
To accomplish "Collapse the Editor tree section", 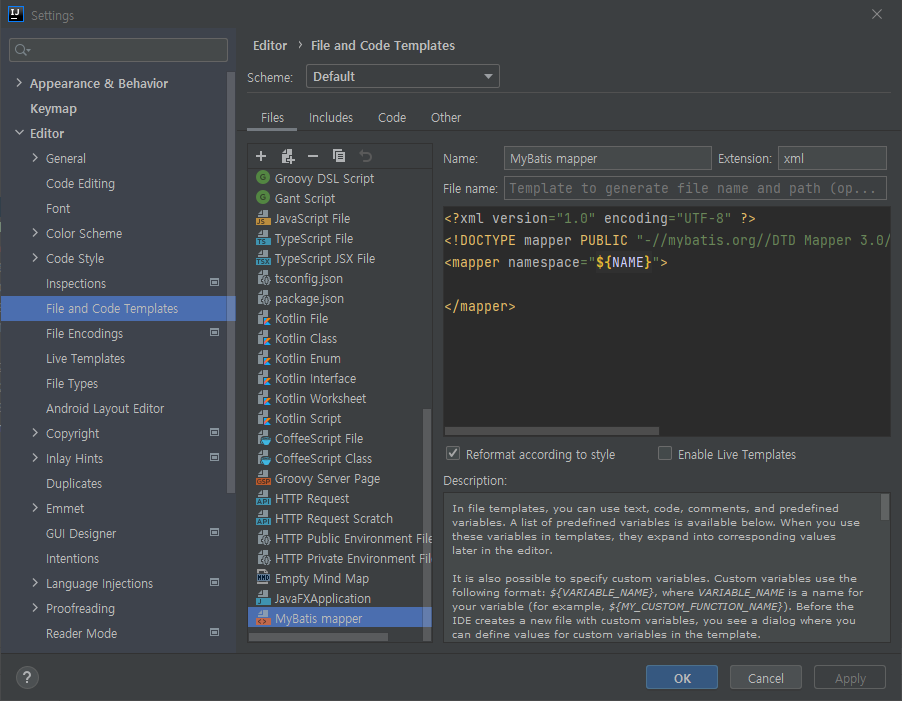I will 19,133.
